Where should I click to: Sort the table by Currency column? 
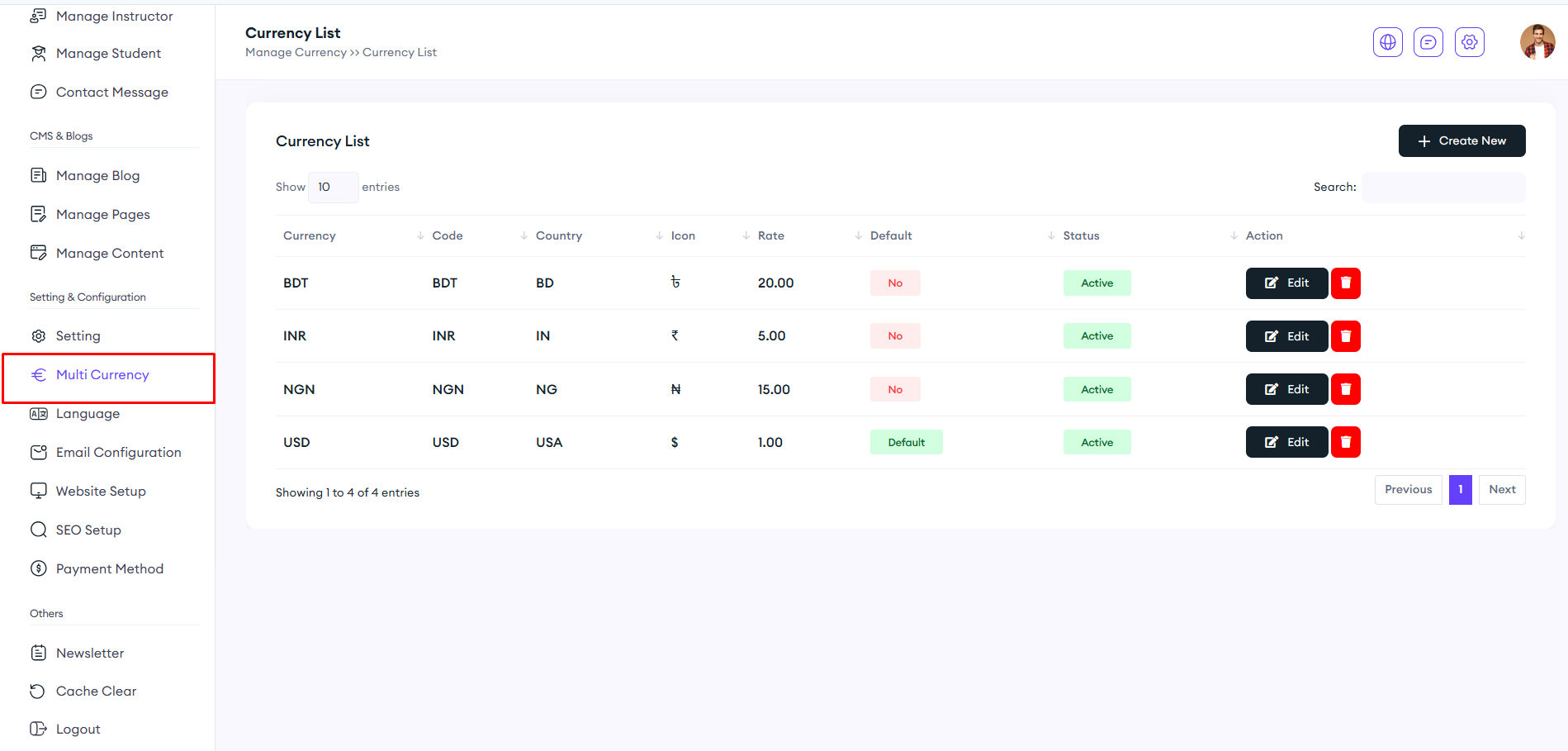pos(310,235)
